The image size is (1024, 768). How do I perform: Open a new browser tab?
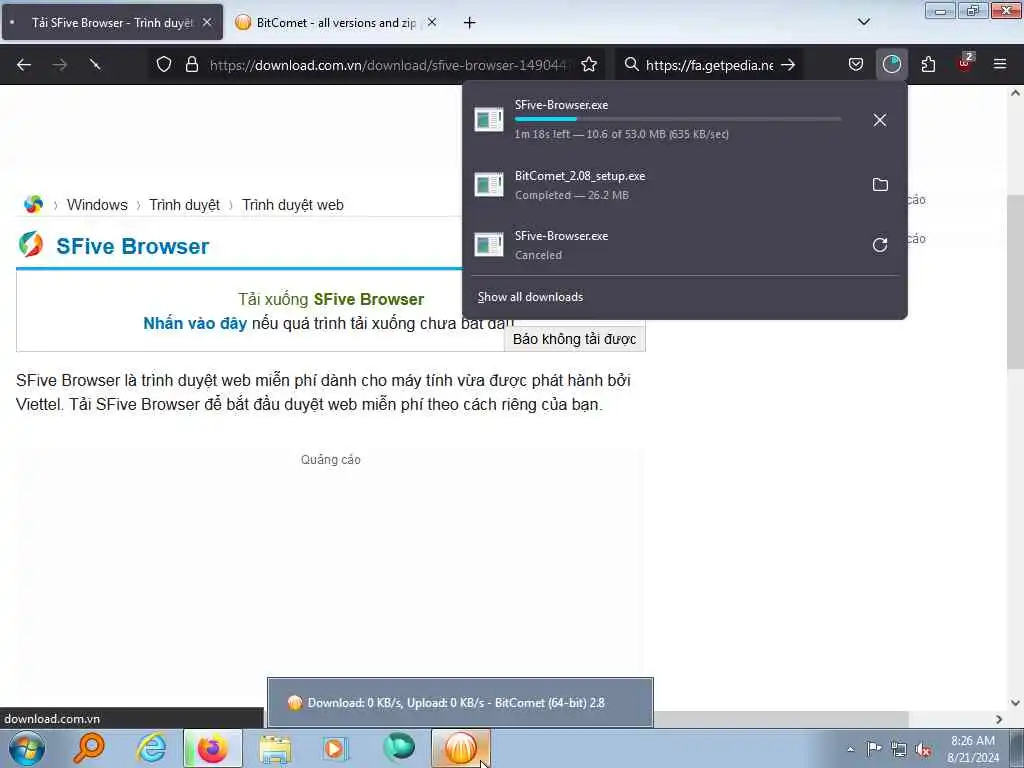470,23
